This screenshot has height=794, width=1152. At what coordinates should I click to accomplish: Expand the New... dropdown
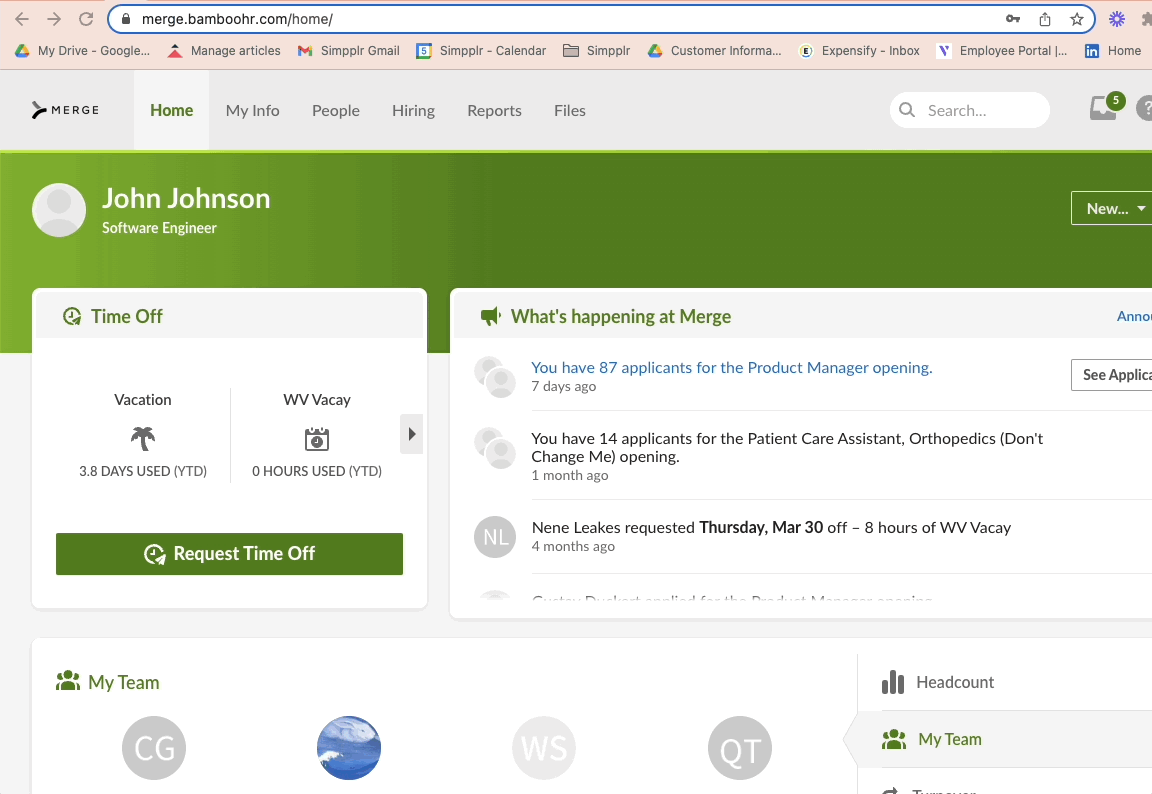[x=1110, y=208]
